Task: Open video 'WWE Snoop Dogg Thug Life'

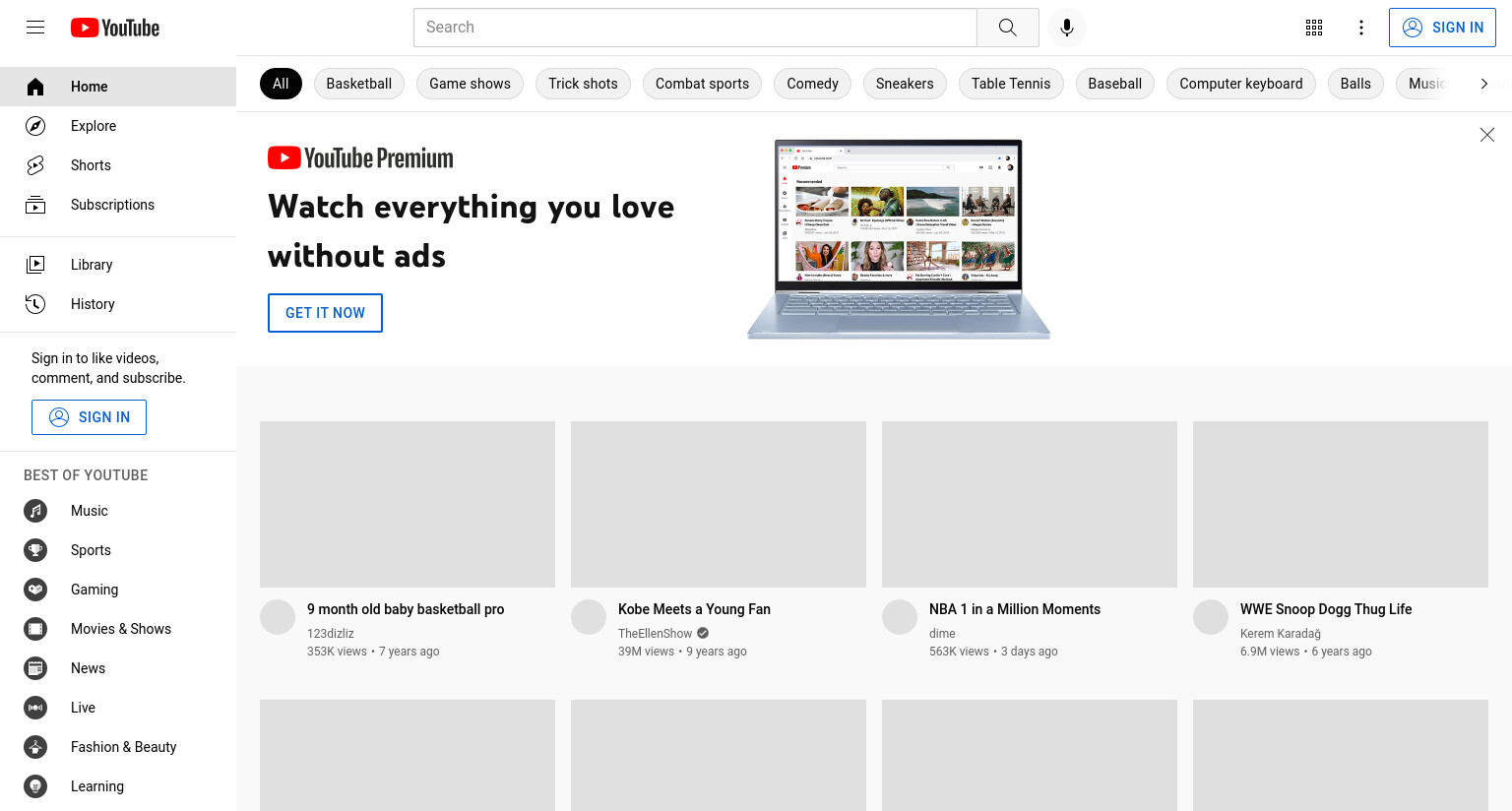Action: click(x=1326, y=609)
